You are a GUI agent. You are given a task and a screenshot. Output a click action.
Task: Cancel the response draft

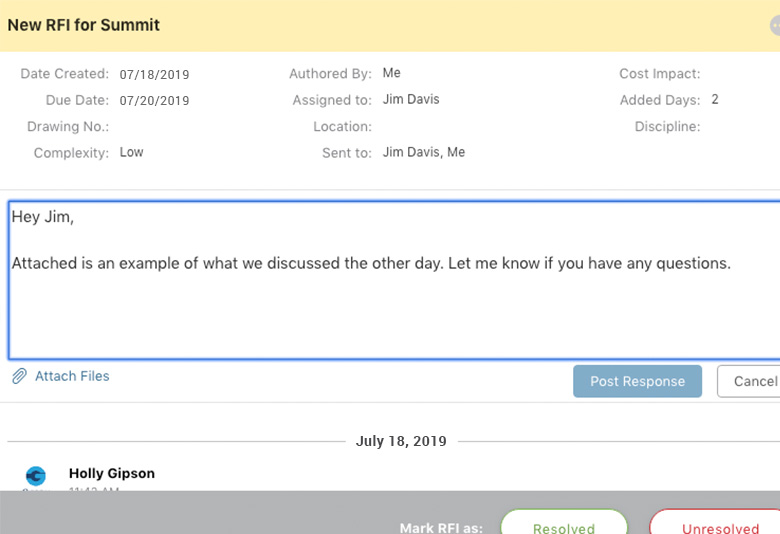tap(753, 381)
